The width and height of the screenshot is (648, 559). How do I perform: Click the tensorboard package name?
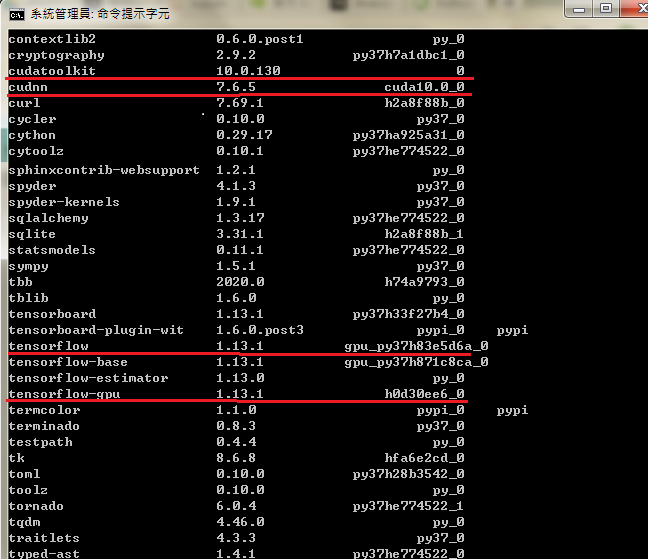(x=52, y=314)
